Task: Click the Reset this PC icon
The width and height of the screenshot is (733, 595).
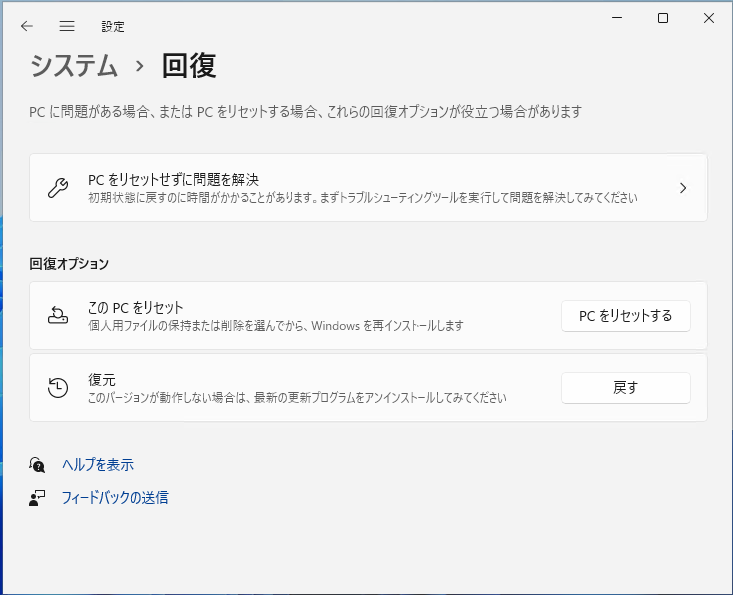Action: click(x=58, y=315)
